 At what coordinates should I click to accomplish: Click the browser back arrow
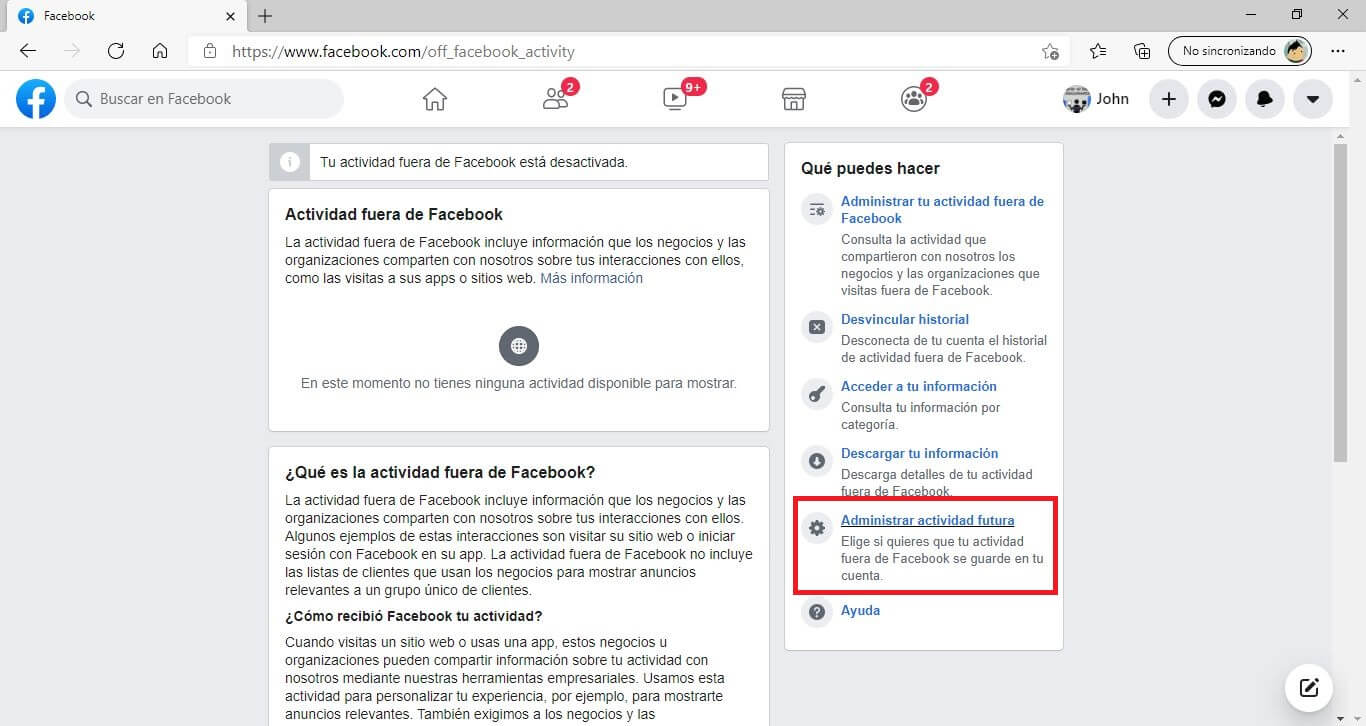tap(28, 51)
